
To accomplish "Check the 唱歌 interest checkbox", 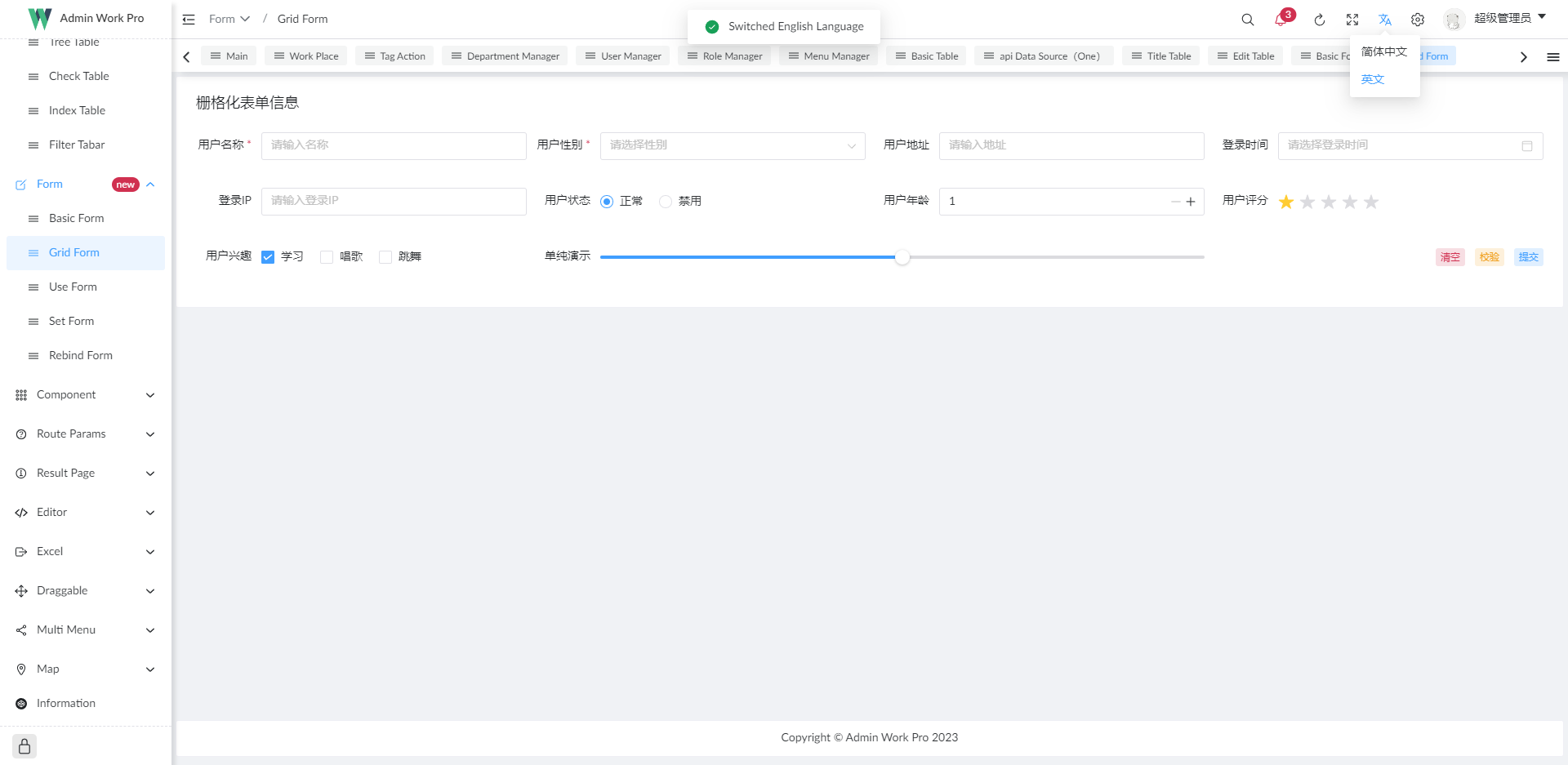I will tap(327, 256).
